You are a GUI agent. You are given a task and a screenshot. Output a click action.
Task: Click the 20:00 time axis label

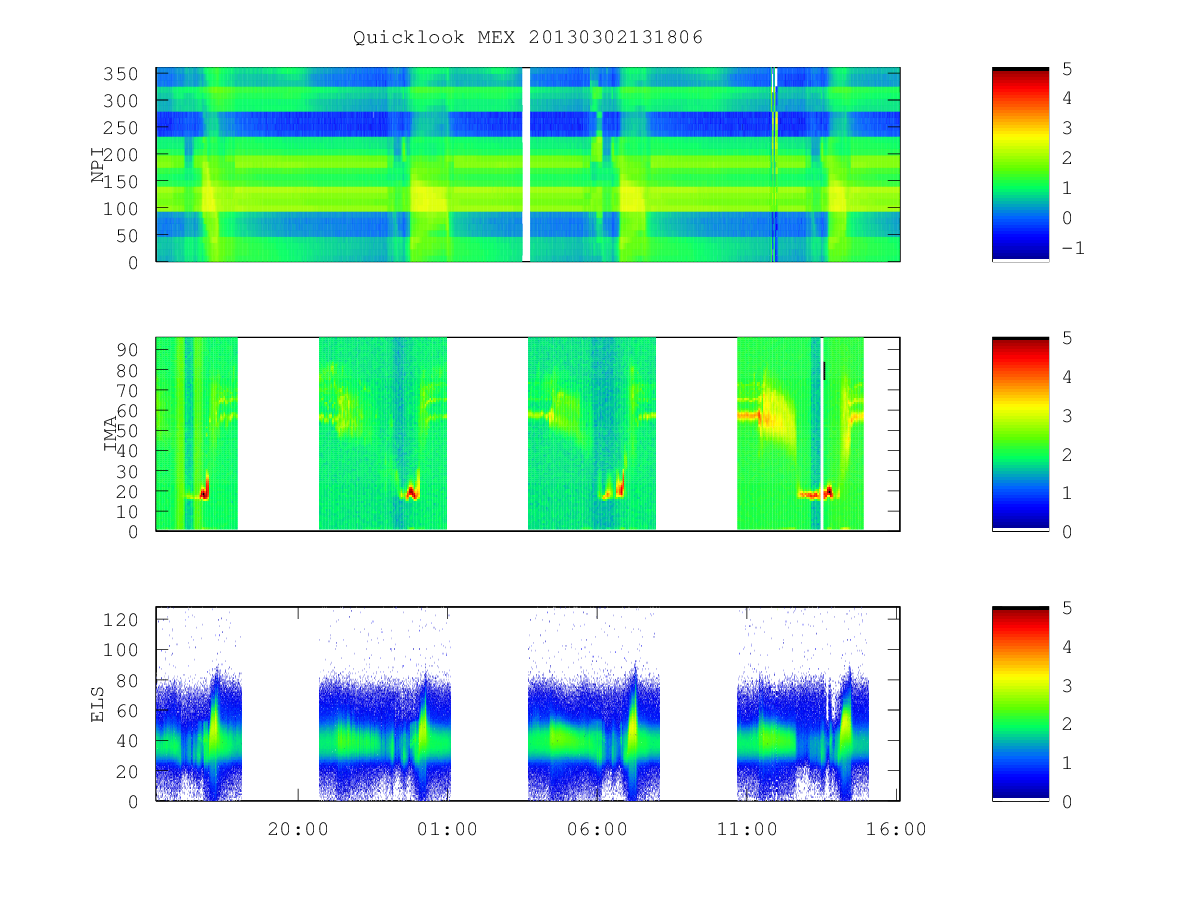(298, 829)
